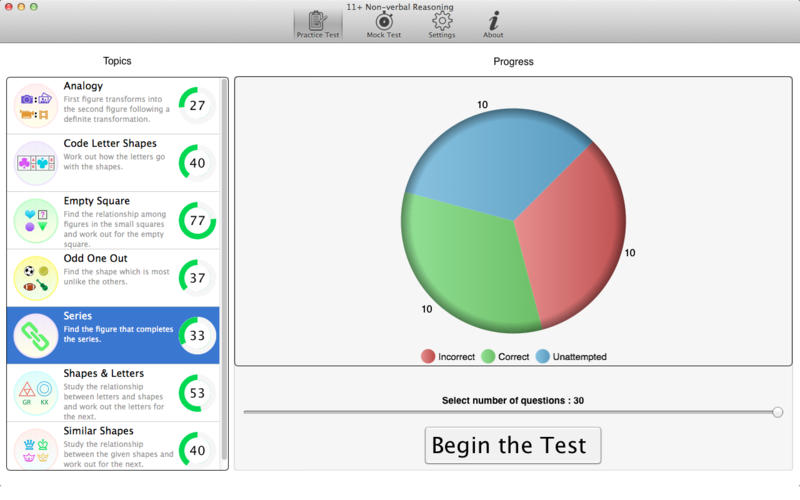Open the Mock Test stopwatch icon
This screenshot has height=500, width=800.
point(384,21)
